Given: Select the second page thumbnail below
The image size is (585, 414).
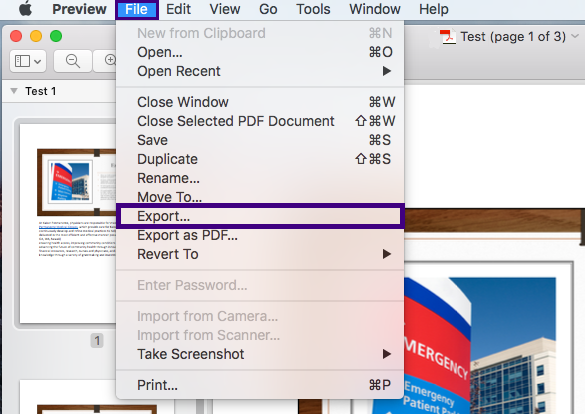Looking at the screenshot, I should 68,397.
